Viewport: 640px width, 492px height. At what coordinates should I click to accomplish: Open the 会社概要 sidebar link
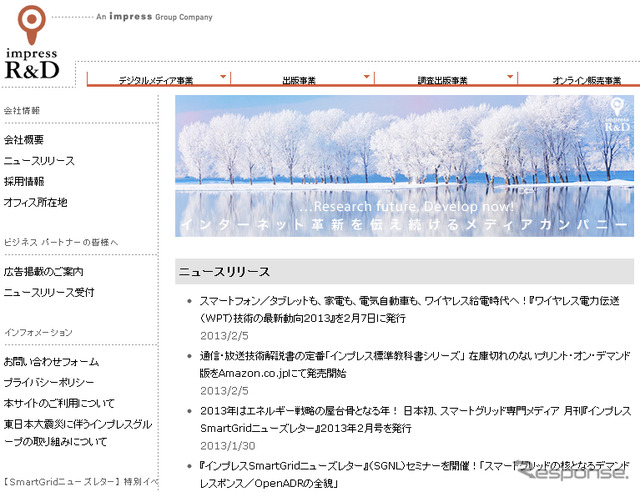pyautogui.click(x=24, y=140)
